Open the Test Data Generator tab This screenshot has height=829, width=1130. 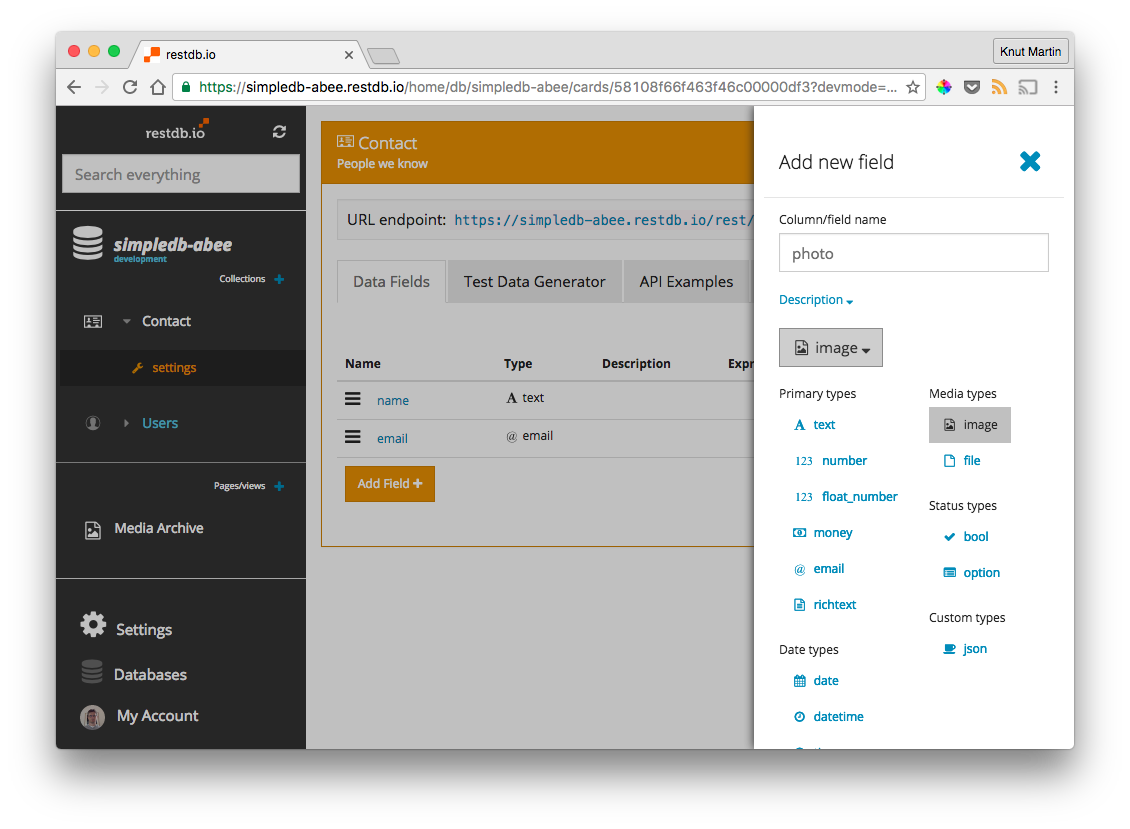point(535,282)
